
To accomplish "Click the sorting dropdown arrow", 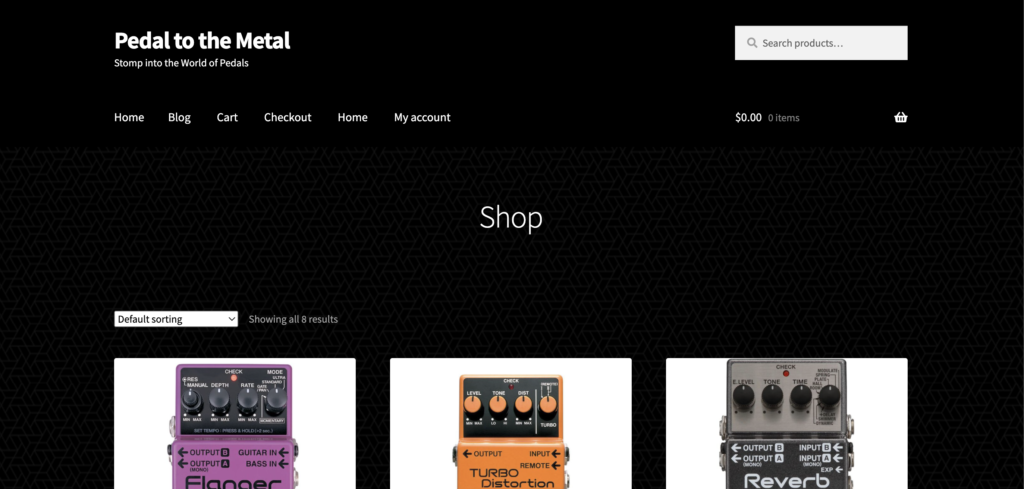I will 232,319.
